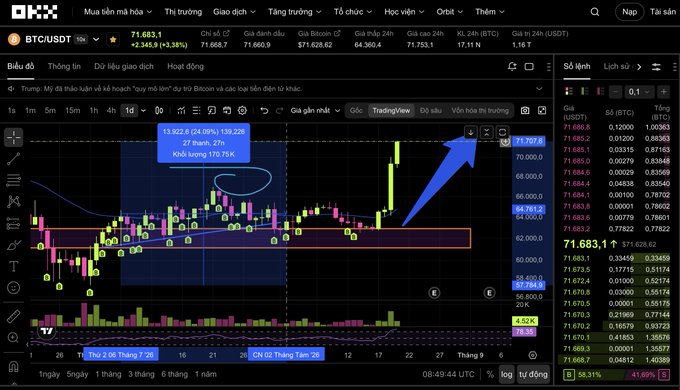
Task: Click the fullscreen expand chart icon
Action: pos(542,110)
